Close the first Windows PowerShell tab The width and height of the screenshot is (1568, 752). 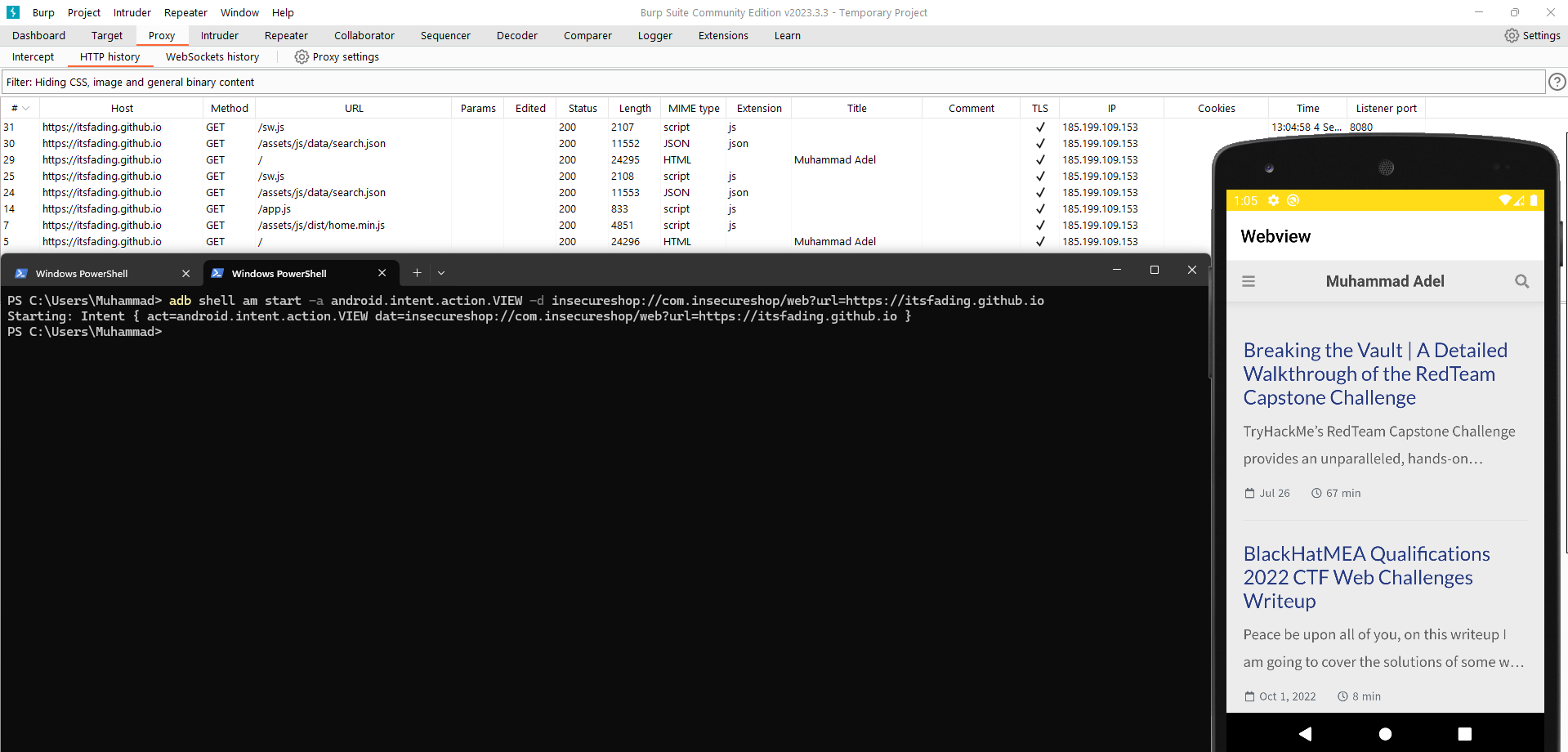coord(185,274)
